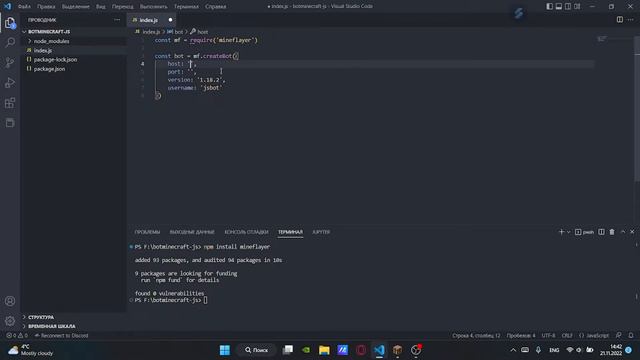This screenshot has height=360, width=640.
Task: Toggle primary sidebar layout icon
Action: pos(549,6)
